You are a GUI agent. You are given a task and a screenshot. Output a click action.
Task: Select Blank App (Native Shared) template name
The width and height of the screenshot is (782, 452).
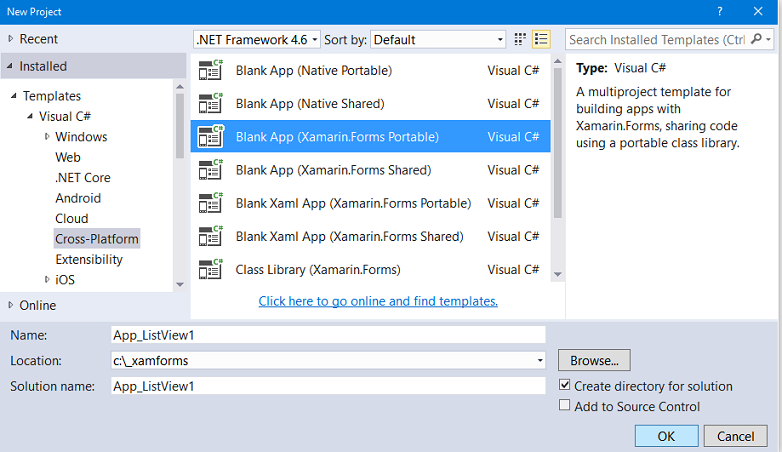click(310, 103)
